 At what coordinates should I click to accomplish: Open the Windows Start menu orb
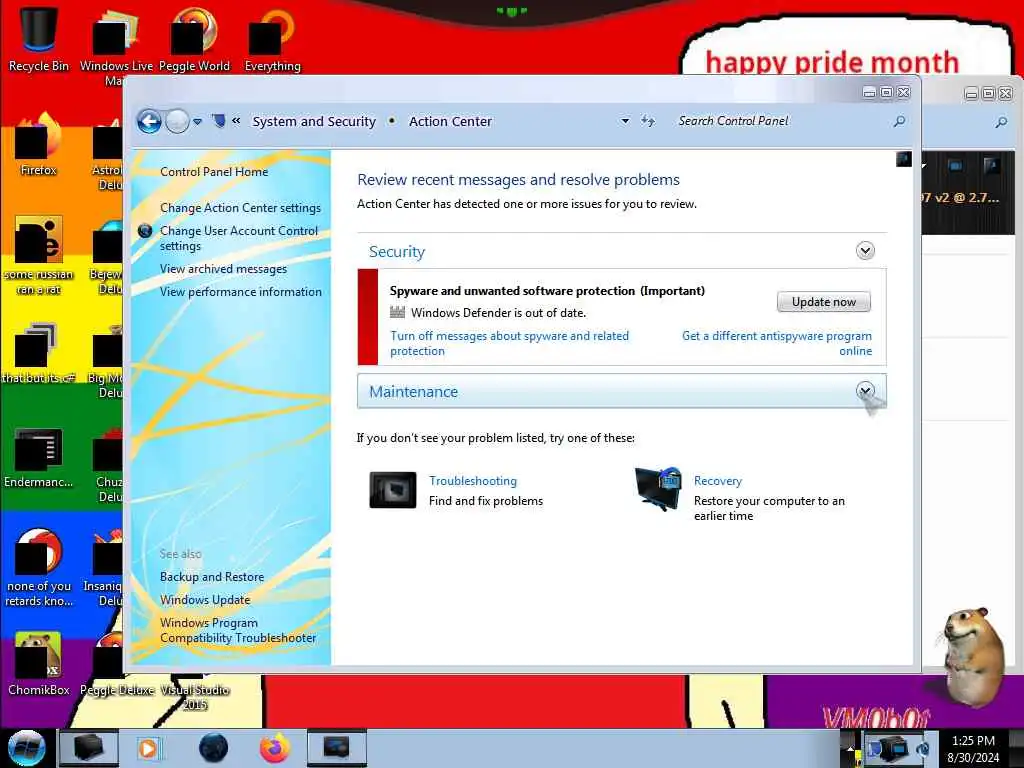[26, 748]
